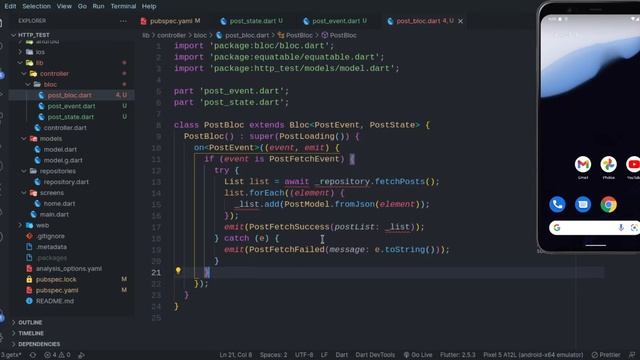Open home.dart file
Screen dimensions: 640x360
59,204
